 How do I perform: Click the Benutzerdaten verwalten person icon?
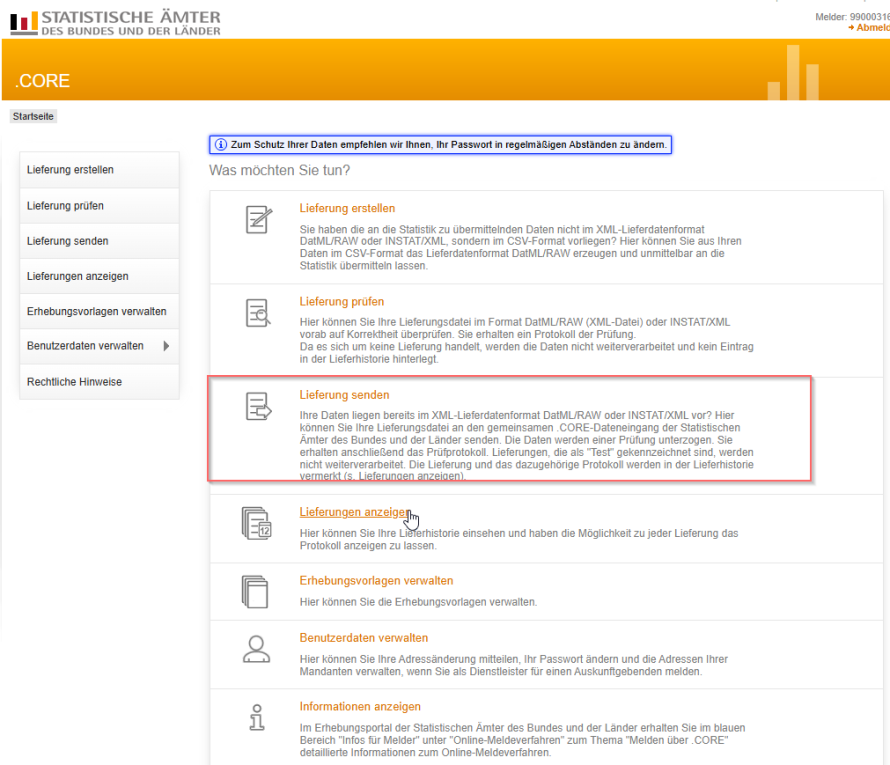[257, 649]
